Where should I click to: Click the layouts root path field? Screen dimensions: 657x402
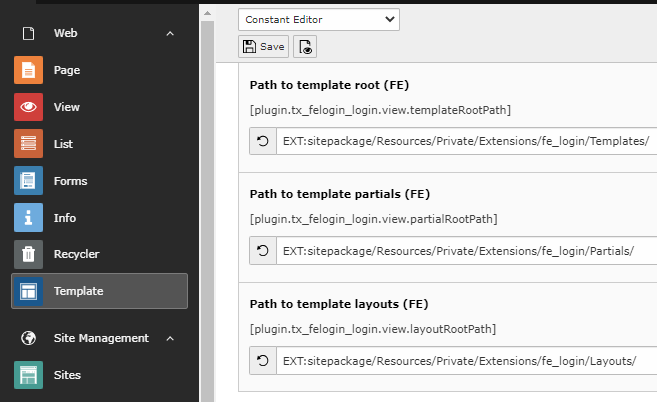(x=466, y=361)
